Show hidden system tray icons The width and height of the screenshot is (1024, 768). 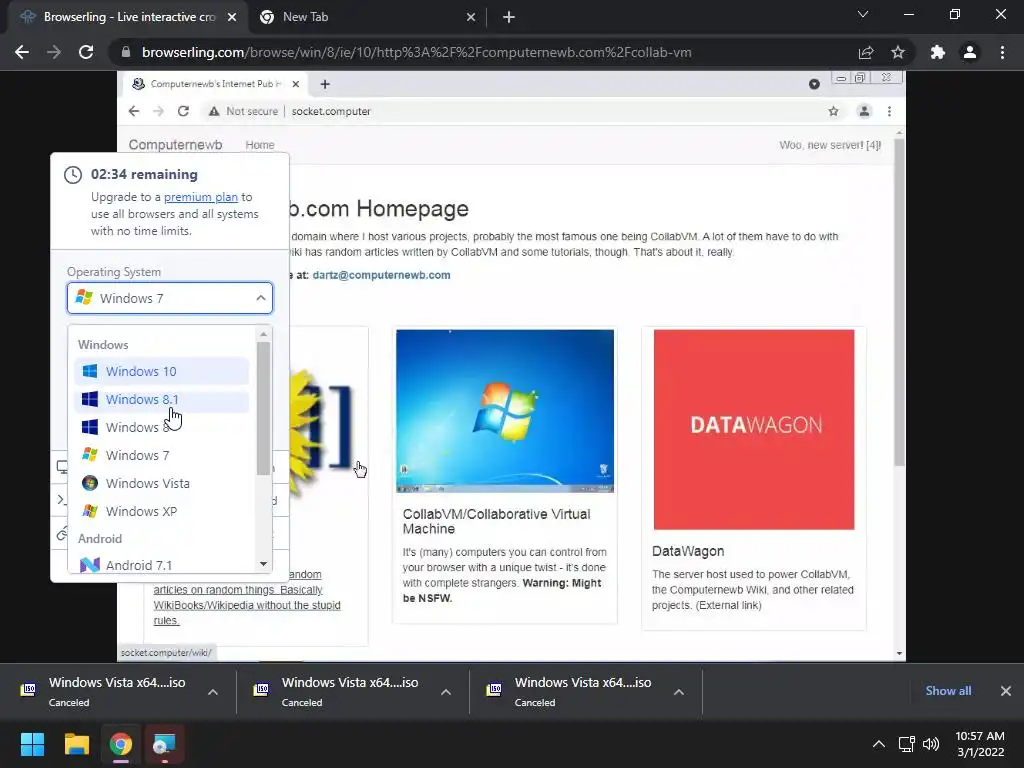[x=879, y=744]
